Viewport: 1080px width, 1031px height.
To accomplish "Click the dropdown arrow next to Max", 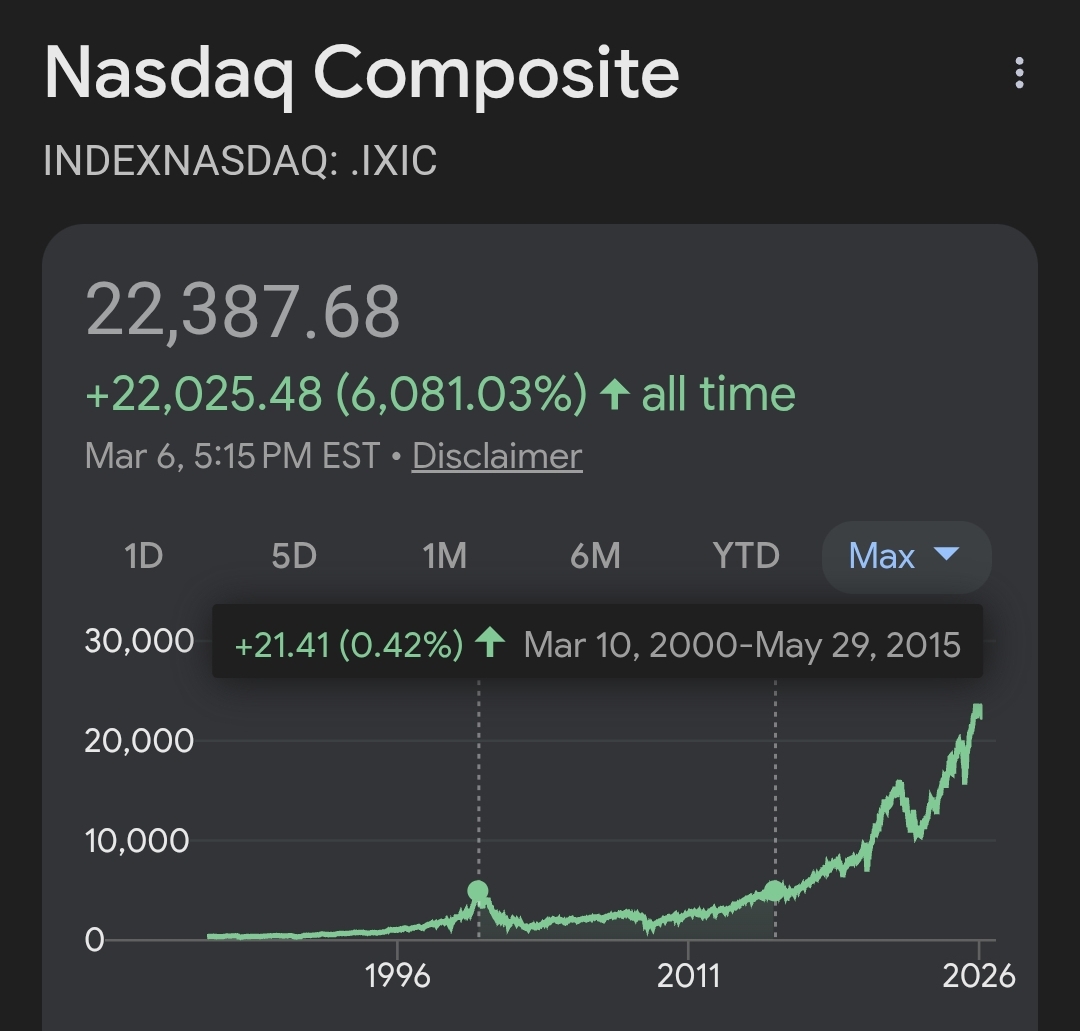I will (x=945, y=554).
